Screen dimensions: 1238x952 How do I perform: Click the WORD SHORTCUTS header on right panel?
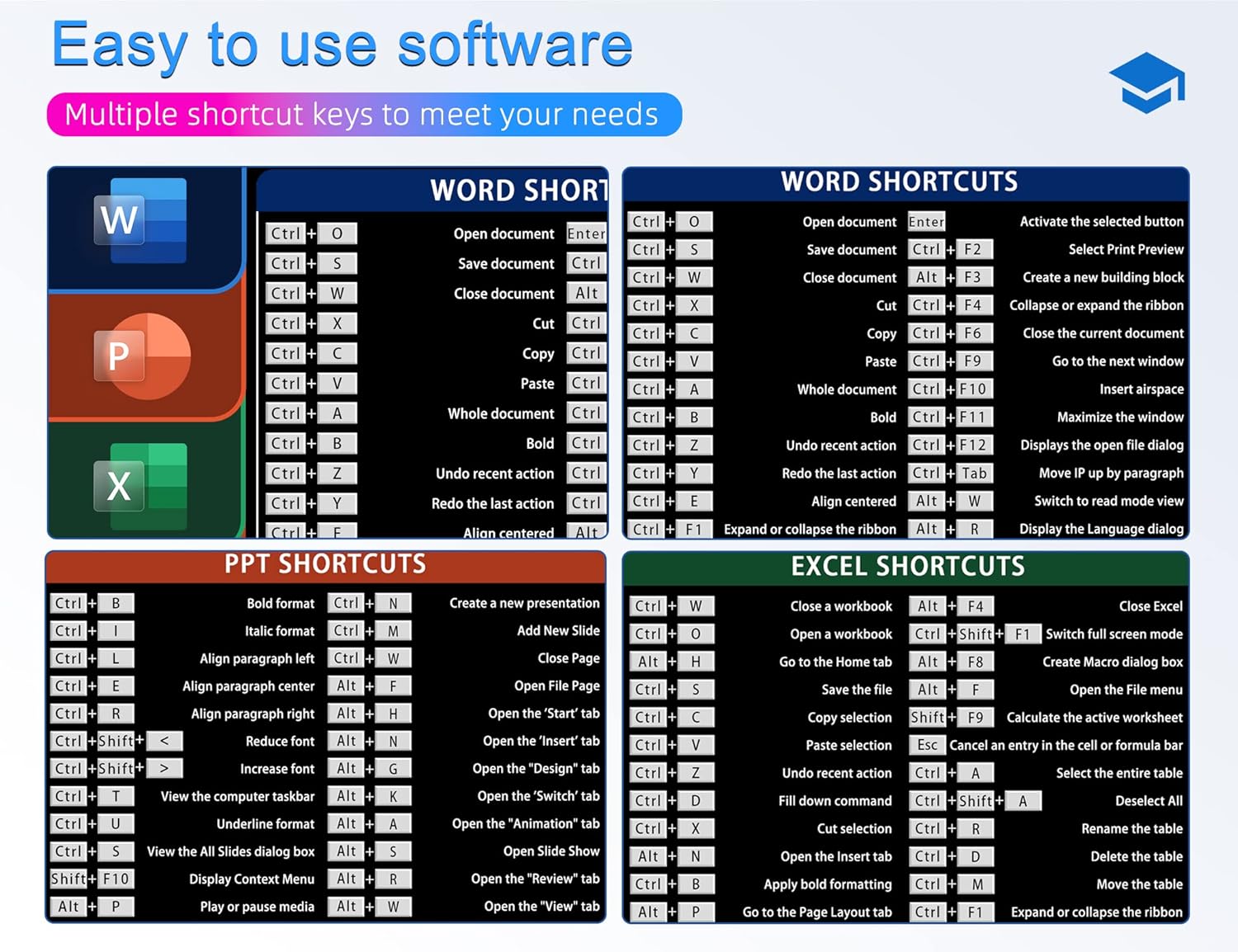900,182
